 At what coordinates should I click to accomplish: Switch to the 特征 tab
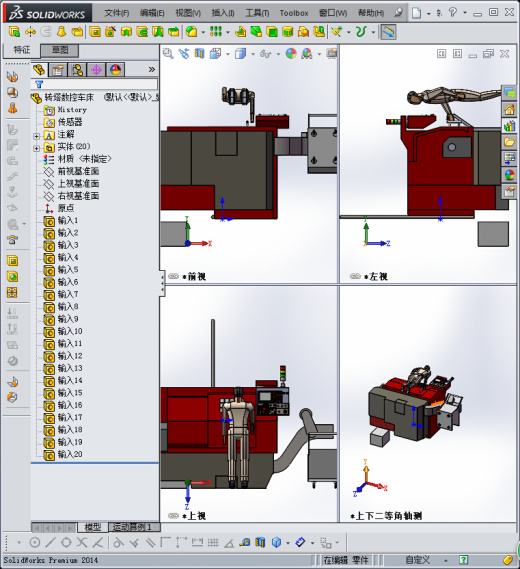tap(21, 50)
